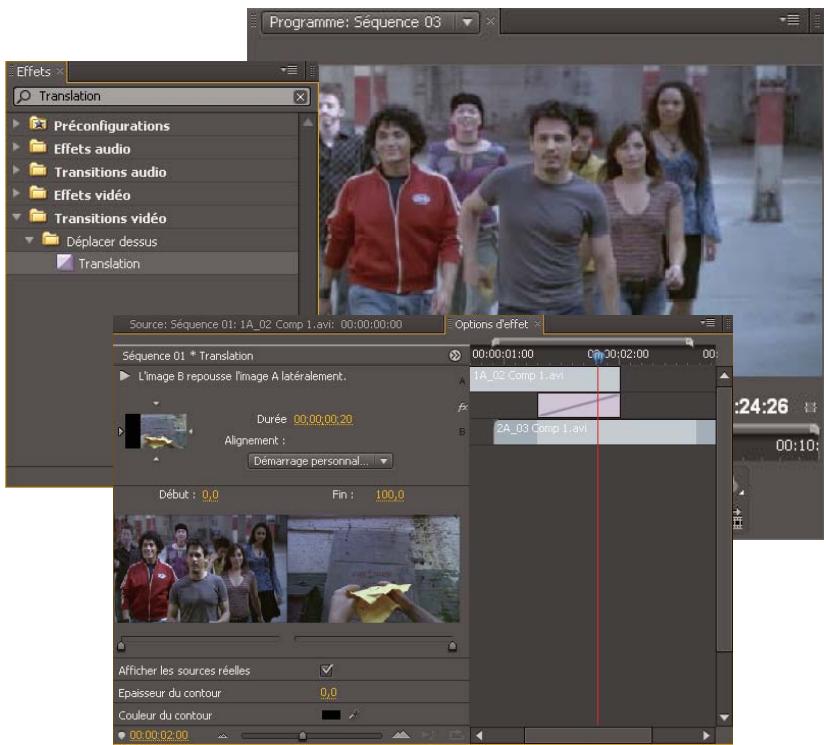Toggle Afficher les sources réelles checkbox
The image size is (828, 745).
326,670
